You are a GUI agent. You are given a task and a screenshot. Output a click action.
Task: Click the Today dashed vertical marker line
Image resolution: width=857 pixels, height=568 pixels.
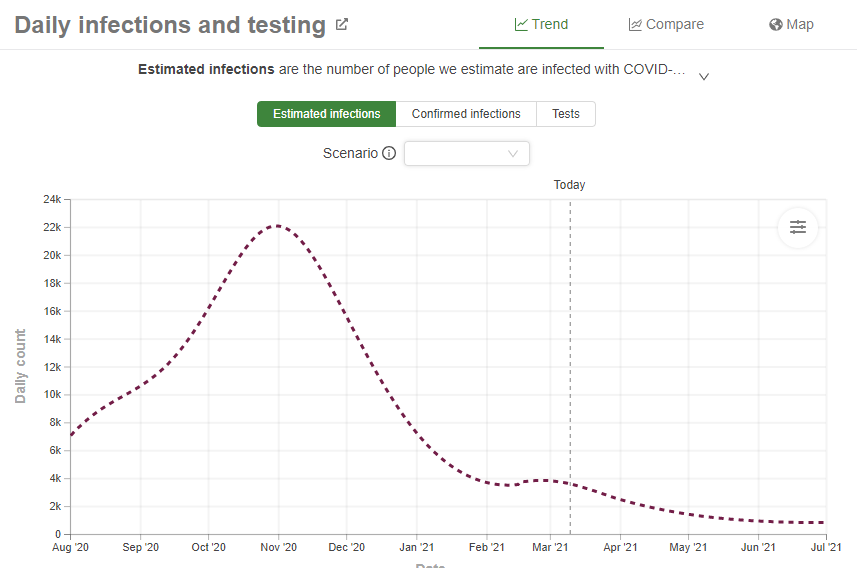[570, 350]
